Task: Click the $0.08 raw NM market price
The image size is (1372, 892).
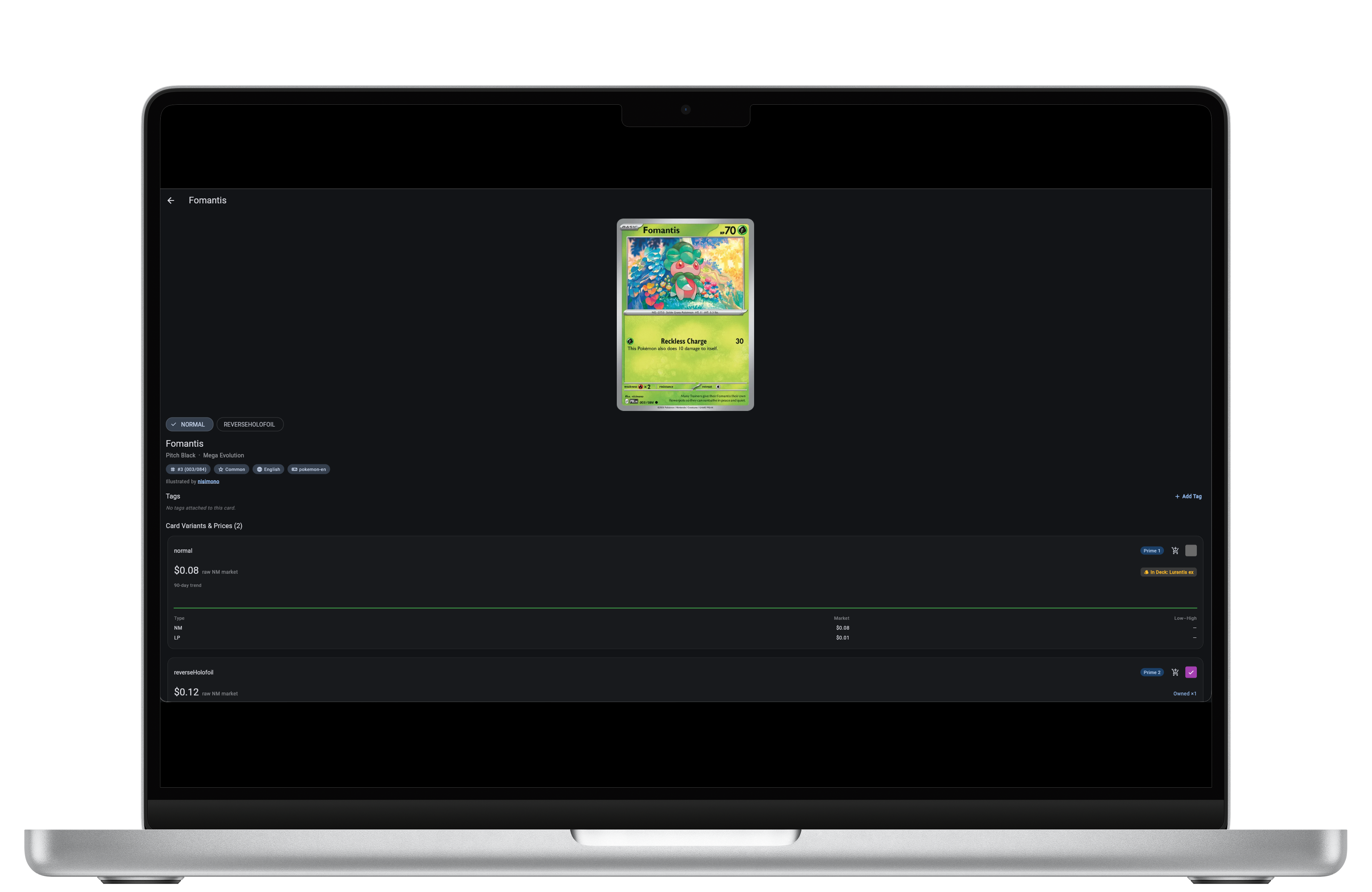Action: [186, 570]
